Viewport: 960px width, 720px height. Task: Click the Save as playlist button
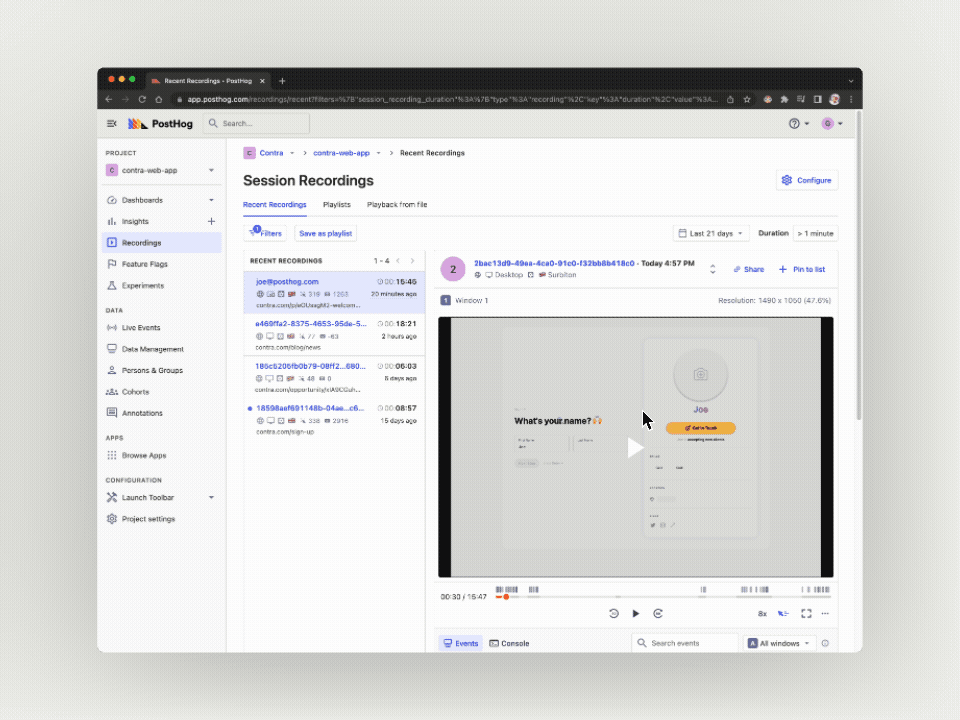326,233
